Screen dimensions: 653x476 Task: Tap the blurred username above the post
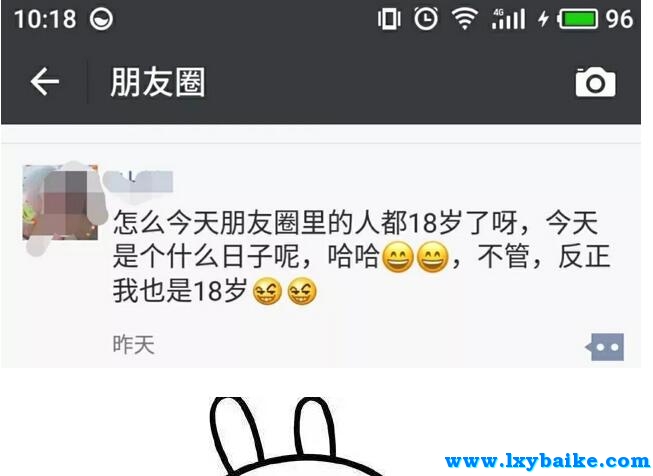(x=138, y=182)
